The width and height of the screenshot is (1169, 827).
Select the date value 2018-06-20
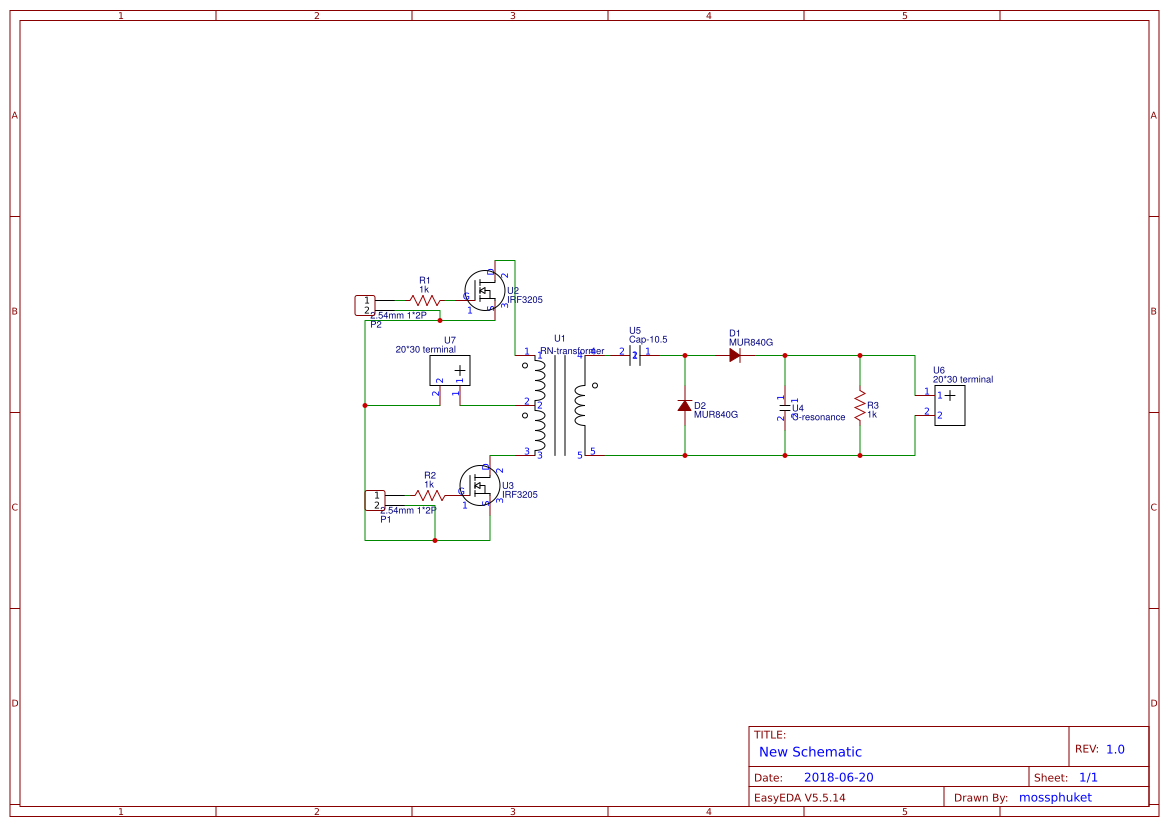(x=838, y=777)
